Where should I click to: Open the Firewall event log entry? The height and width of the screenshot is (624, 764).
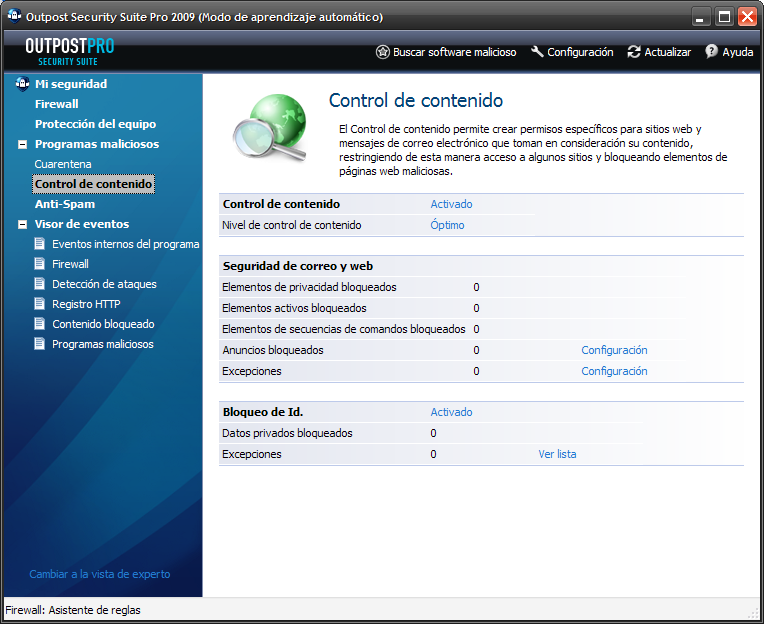coord(71,264)
